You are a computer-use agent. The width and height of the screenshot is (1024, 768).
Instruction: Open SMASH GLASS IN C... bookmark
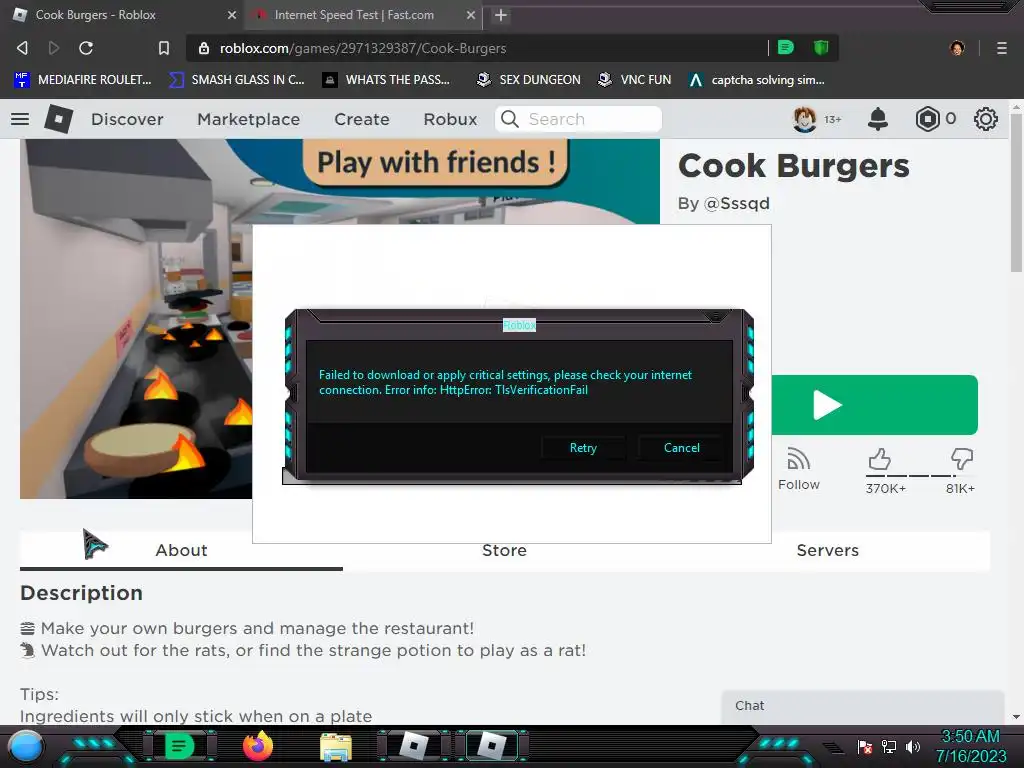[237, 80]
